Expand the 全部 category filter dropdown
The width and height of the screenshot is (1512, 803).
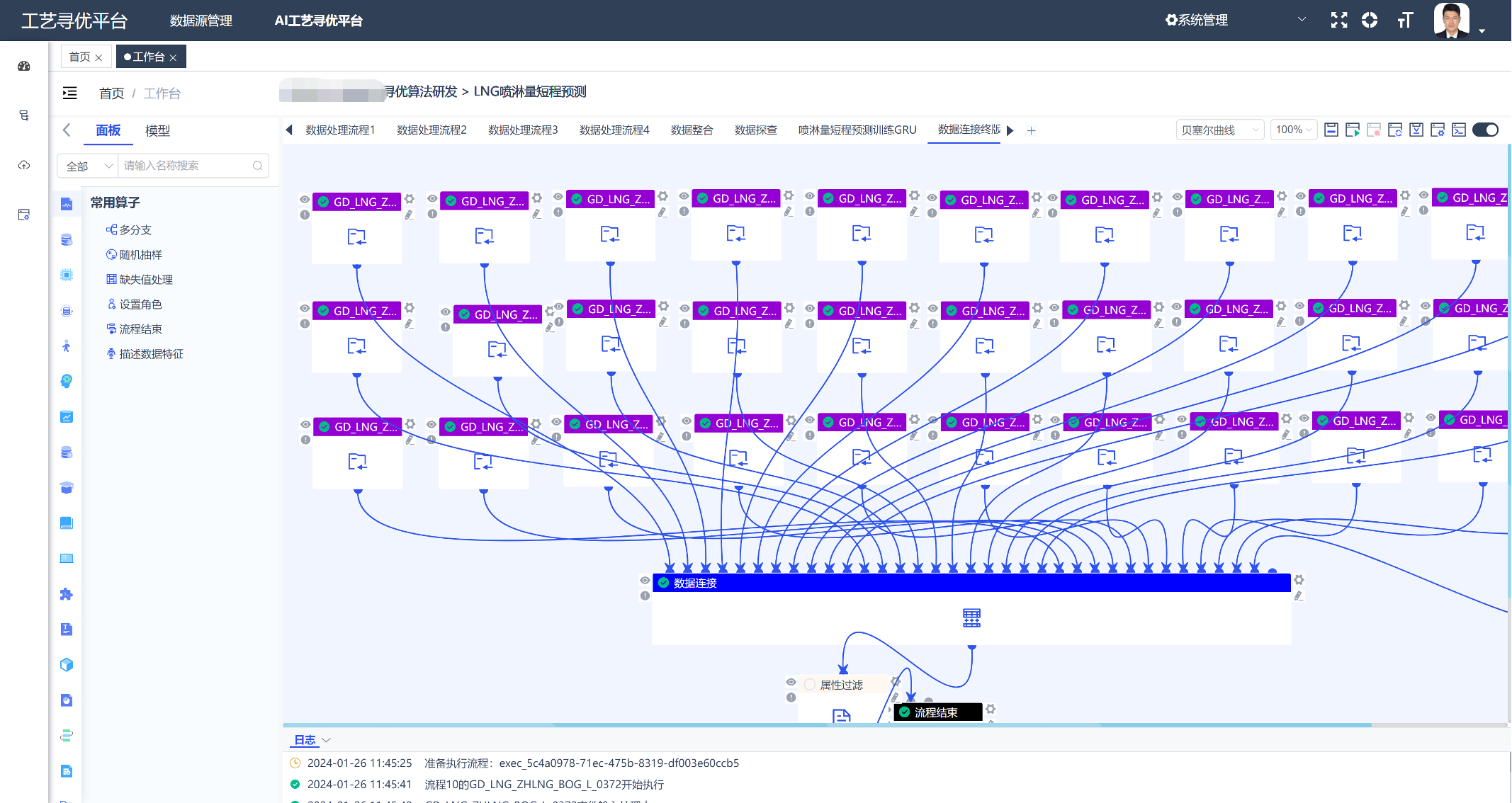pos(89,166)
